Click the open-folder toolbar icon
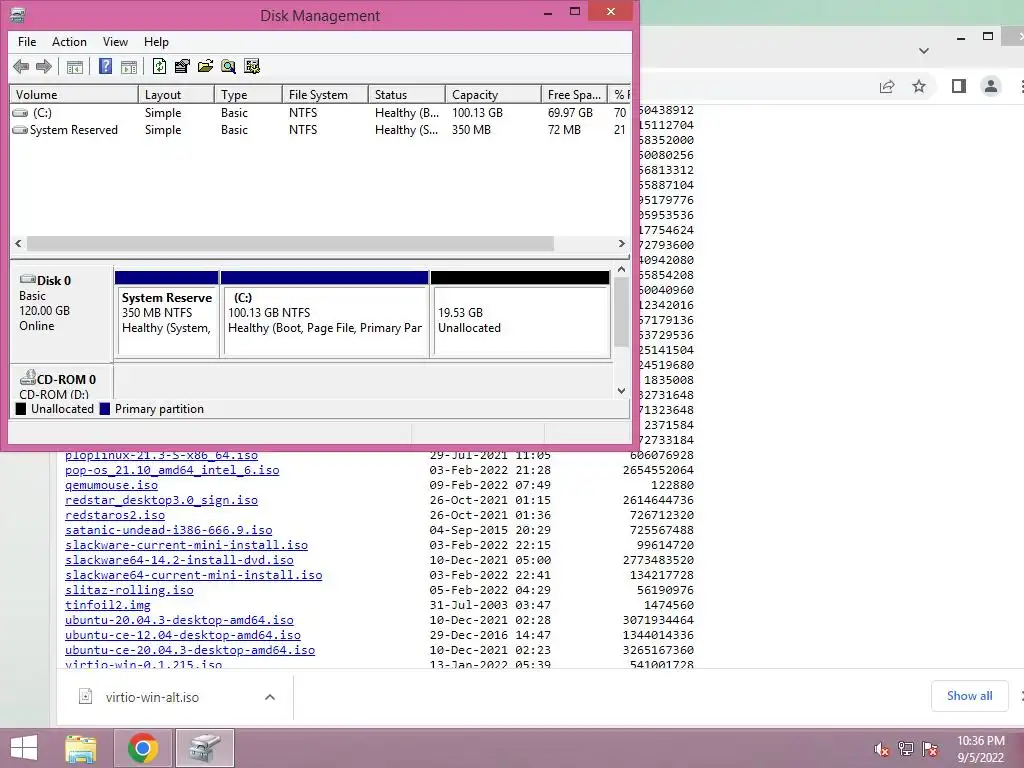 pos(205,66)
